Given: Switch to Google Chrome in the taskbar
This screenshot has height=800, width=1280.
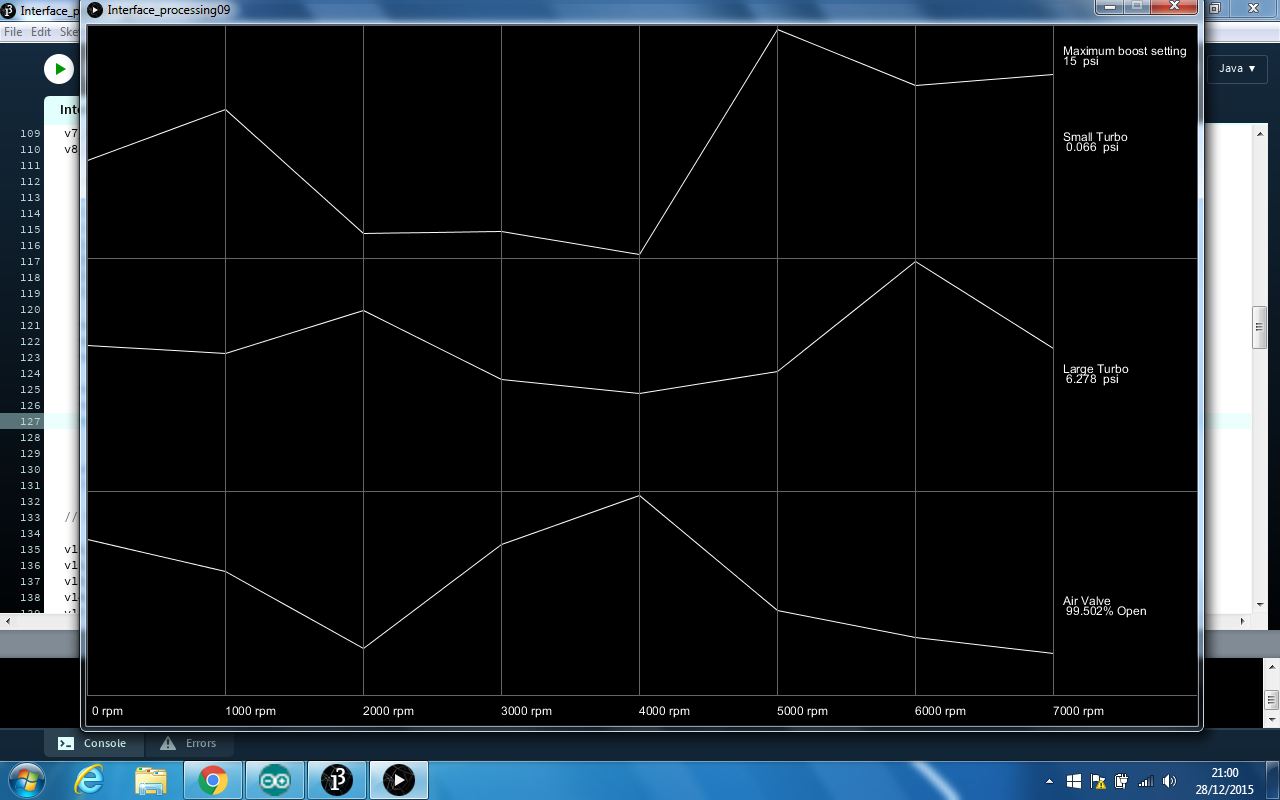Looking at the screenshot, I should click(x=213, y=780).
